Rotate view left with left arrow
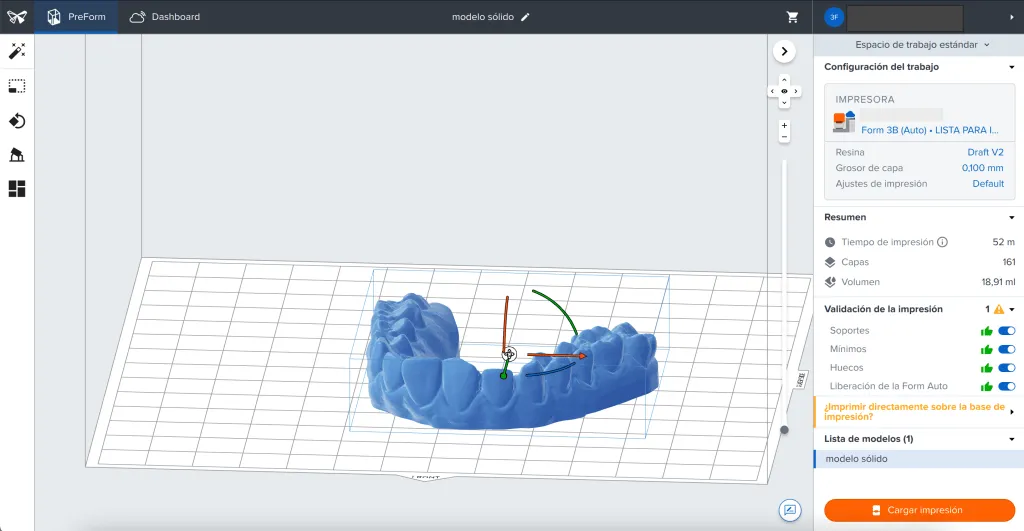 click(x=773, y=91)
